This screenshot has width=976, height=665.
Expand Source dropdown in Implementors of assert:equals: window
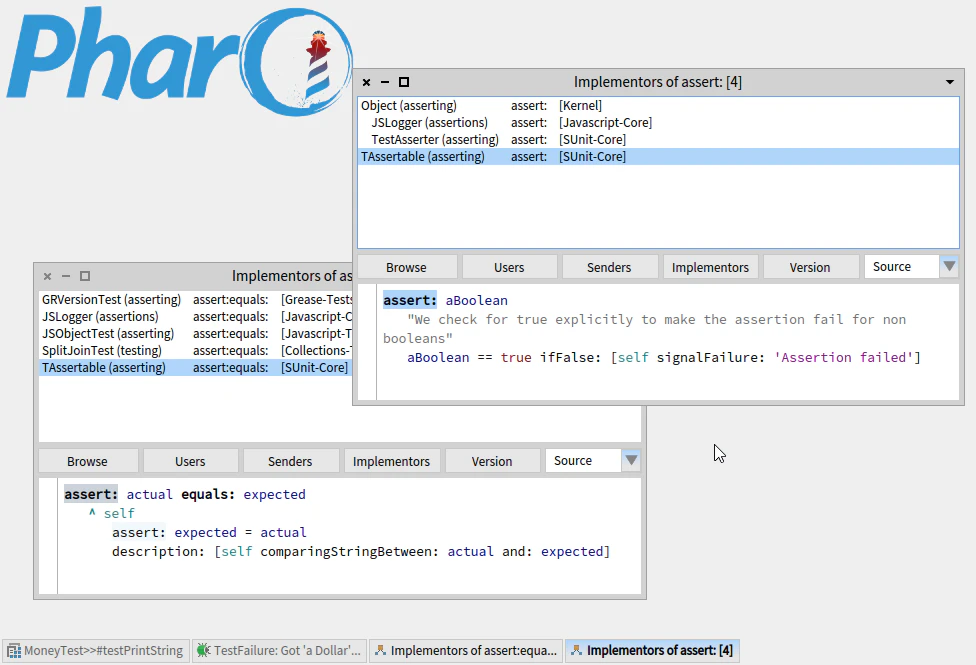pos(631,461)
